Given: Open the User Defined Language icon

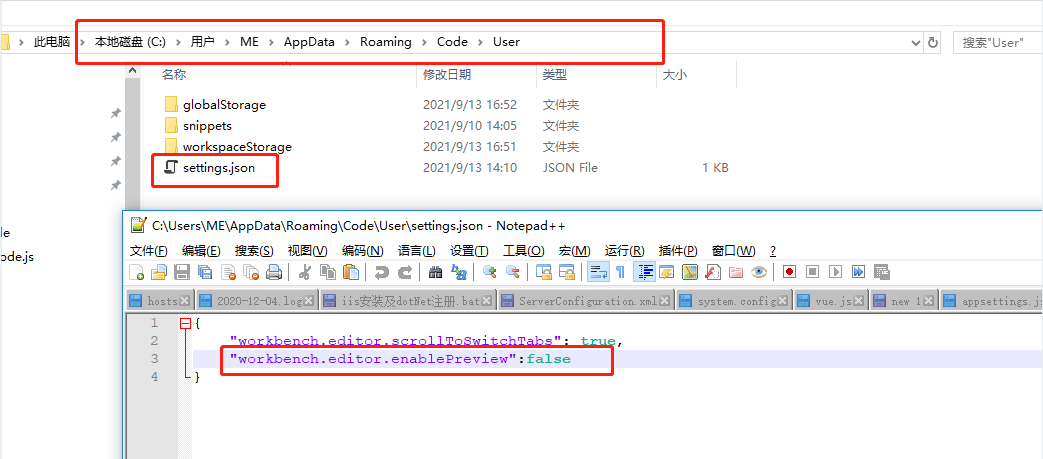Looking at the screenshot, I should coord(667,271).
